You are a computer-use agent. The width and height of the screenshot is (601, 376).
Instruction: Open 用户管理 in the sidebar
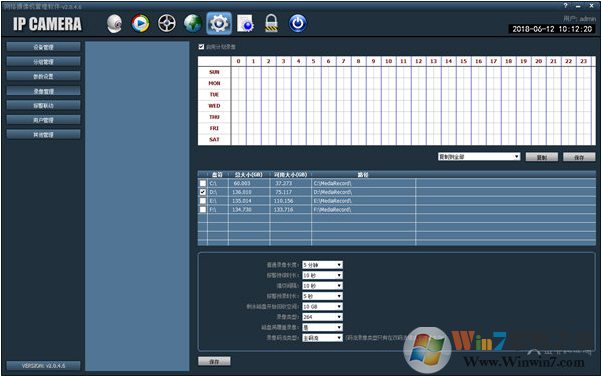coord(43,120)
